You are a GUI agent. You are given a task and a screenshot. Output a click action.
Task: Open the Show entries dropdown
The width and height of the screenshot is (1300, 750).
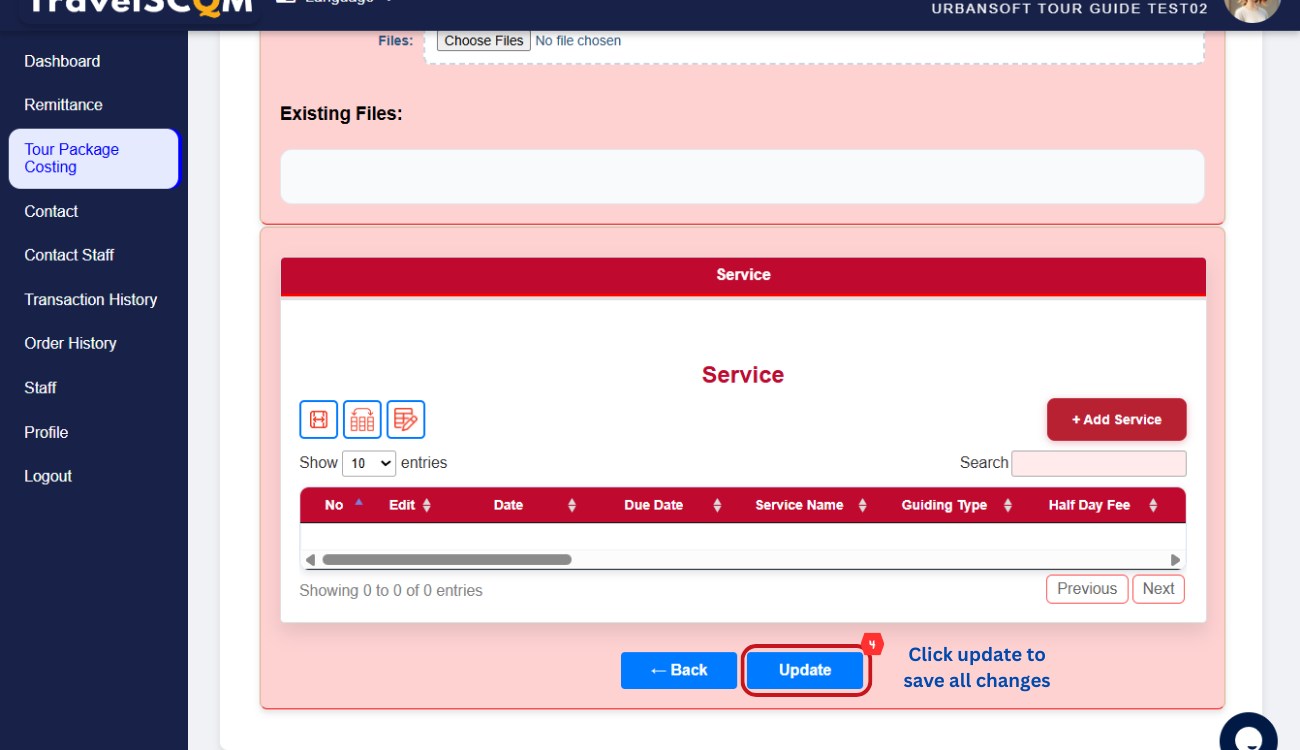[x=369, y=464]
